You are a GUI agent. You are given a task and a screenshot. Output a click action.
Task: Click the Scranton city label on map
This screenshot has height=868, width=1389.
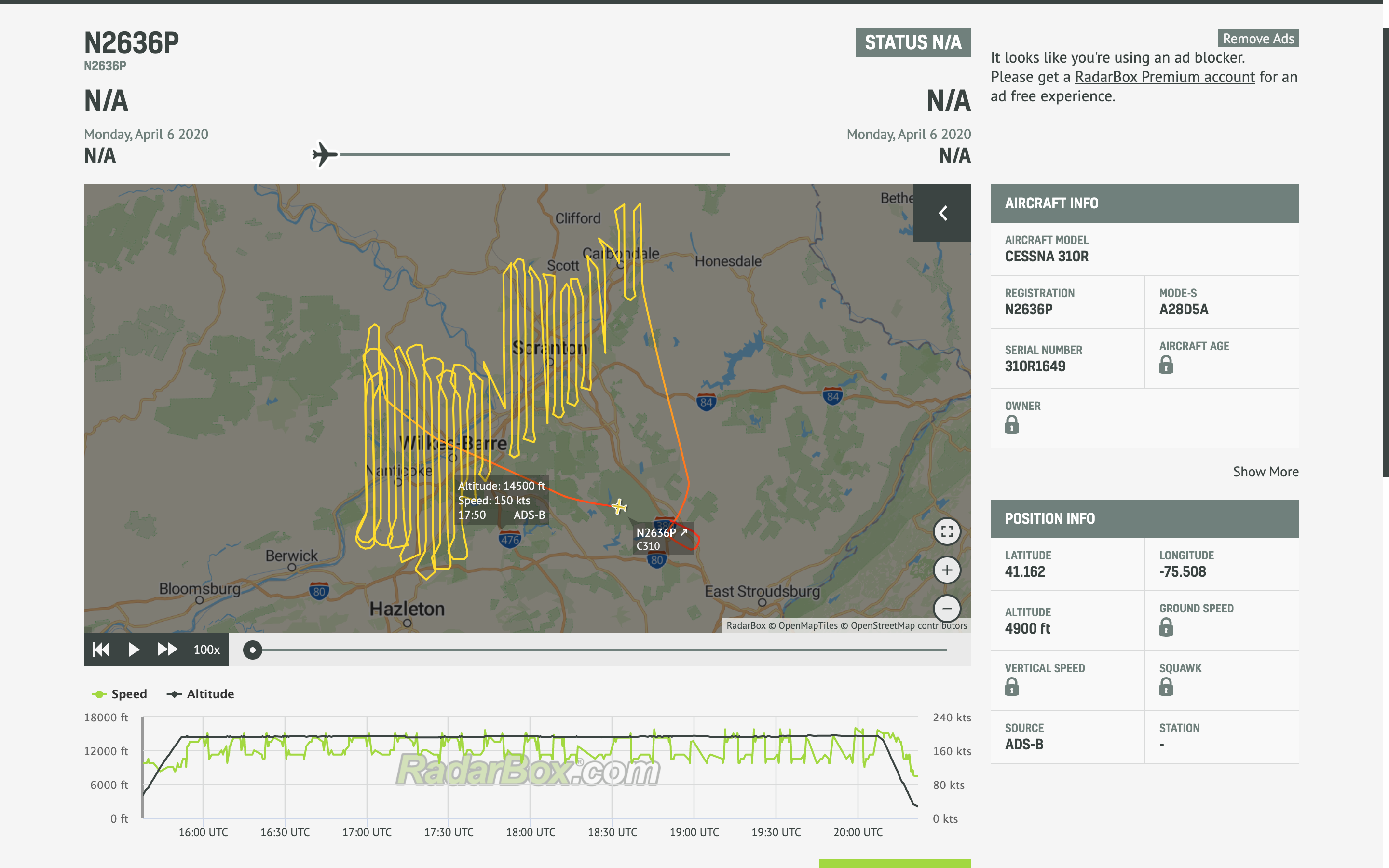point(549,348)
